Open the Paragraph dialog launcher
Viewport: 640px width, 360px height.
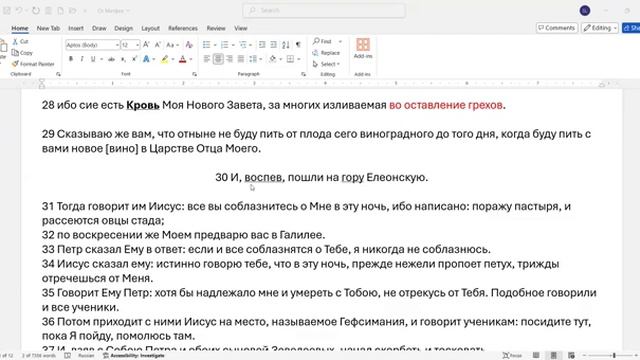[x=303, y=74]
